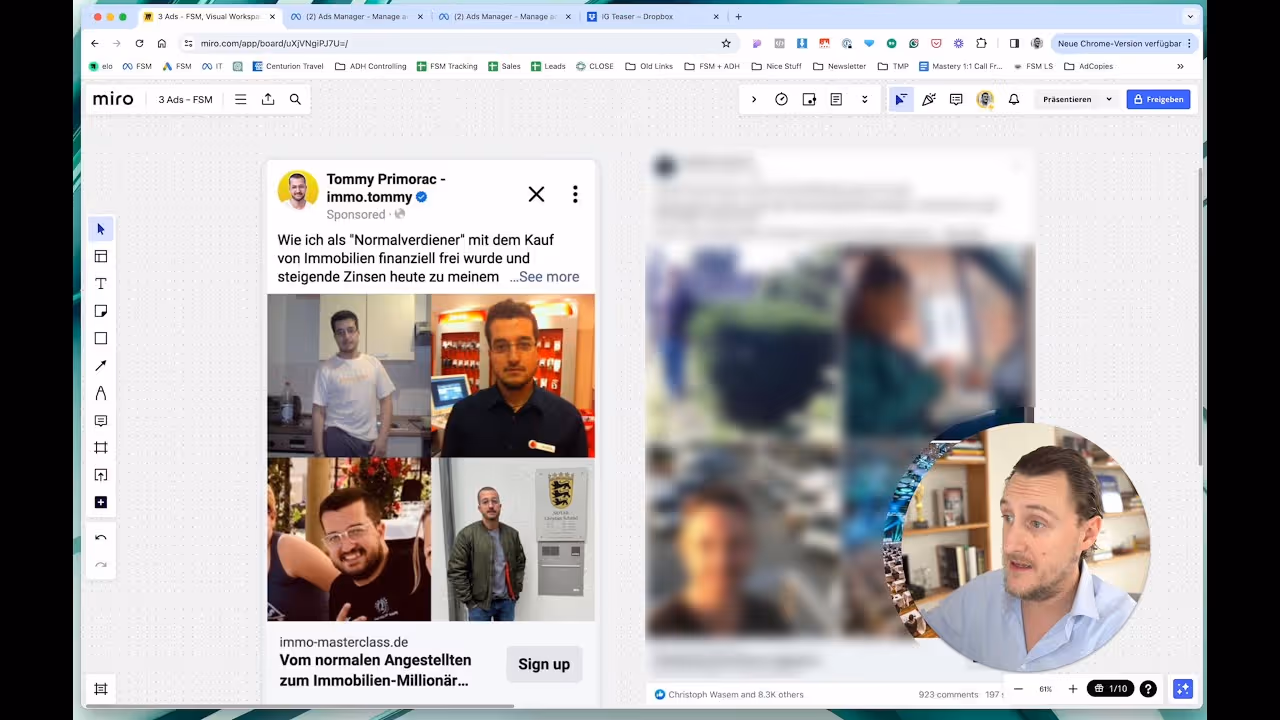The width and height of the screenshot is (1280, 720).
Task: Open the 1/10 frames counter
Action: click(1111, 689)
